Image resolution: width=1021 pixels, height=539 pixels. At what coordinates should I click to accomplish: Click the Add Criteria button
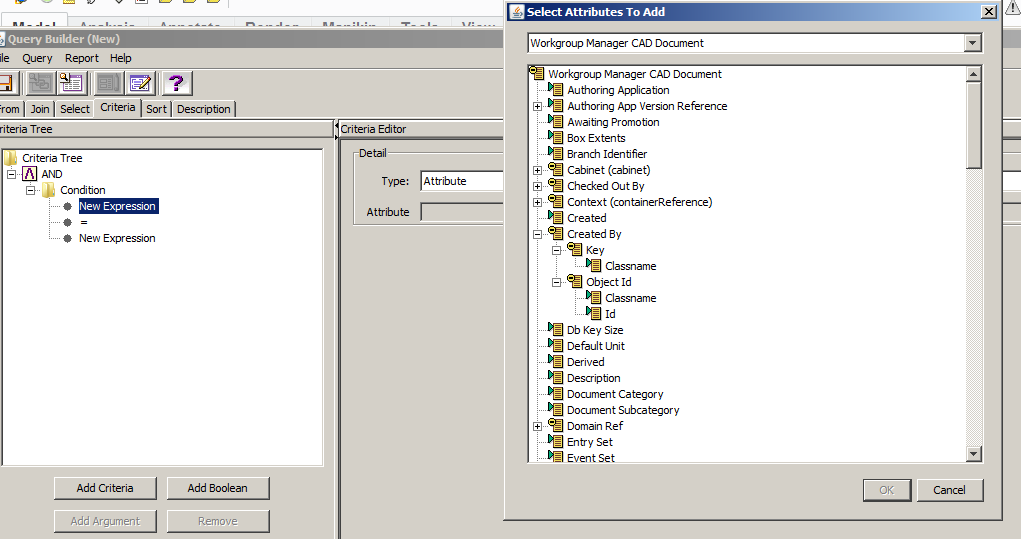[105, 488]
